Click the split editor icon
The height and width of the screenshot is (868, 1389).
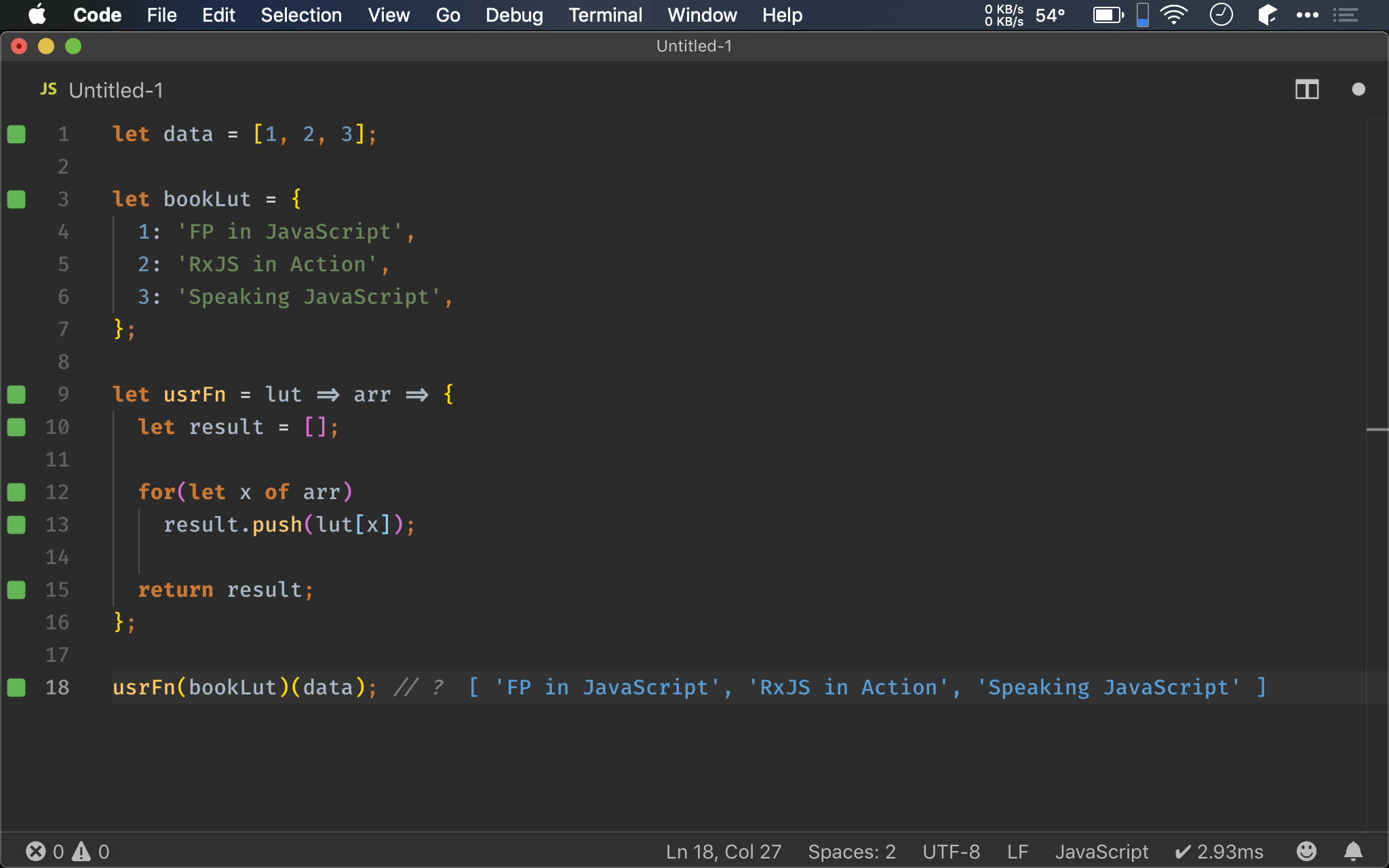(x=1307, y=90)
